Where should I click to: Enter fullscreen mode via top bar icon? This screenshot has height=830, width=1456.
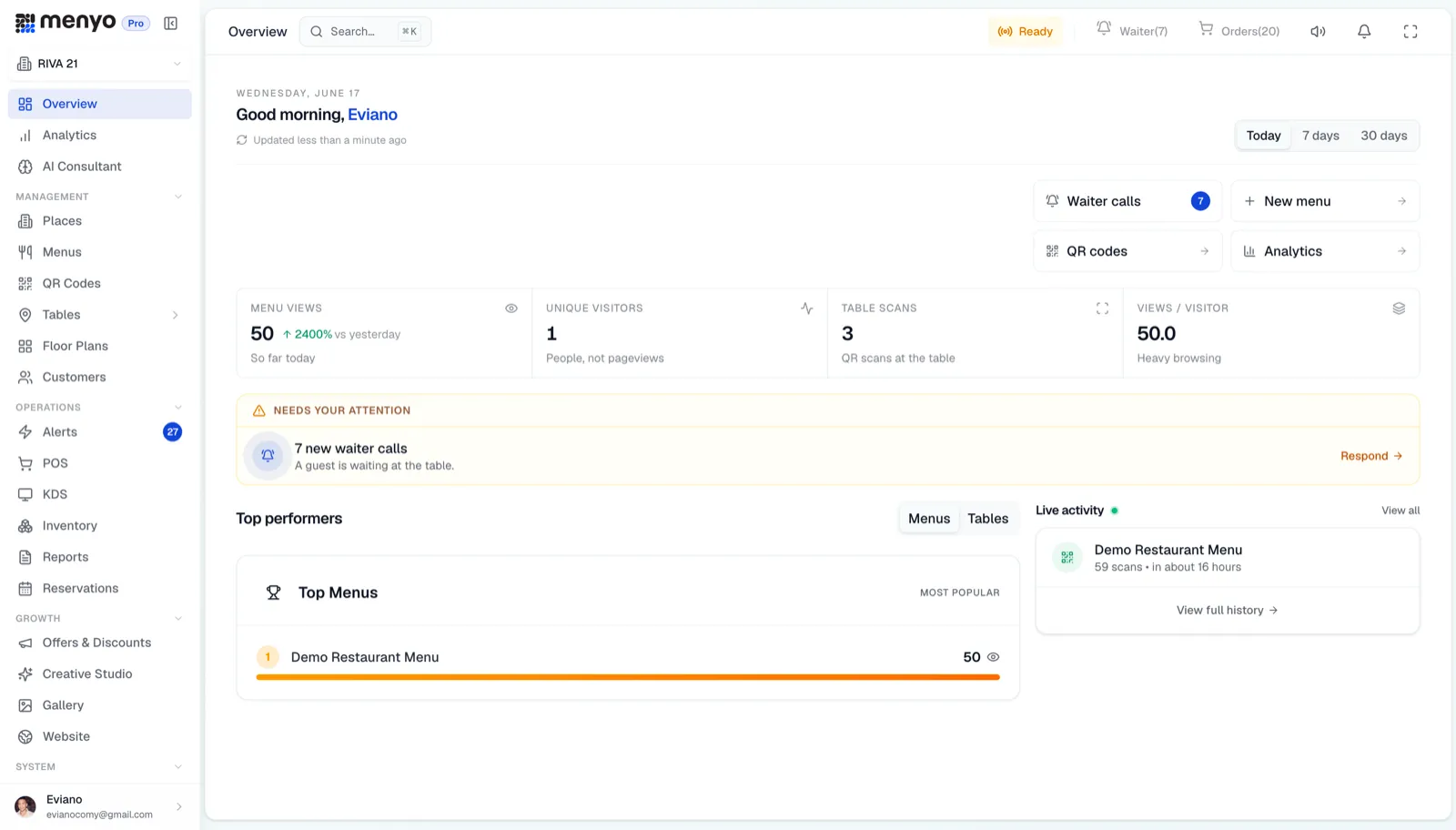pos(1410,32)
